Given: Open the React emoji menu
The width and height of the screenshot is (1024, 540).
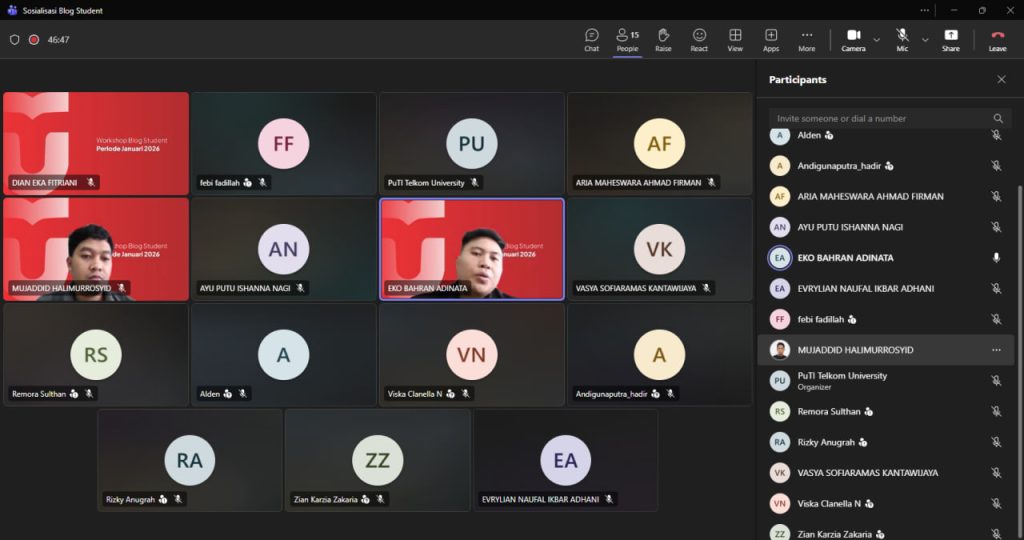Looking at the screenshot, I should coord(699,39).
